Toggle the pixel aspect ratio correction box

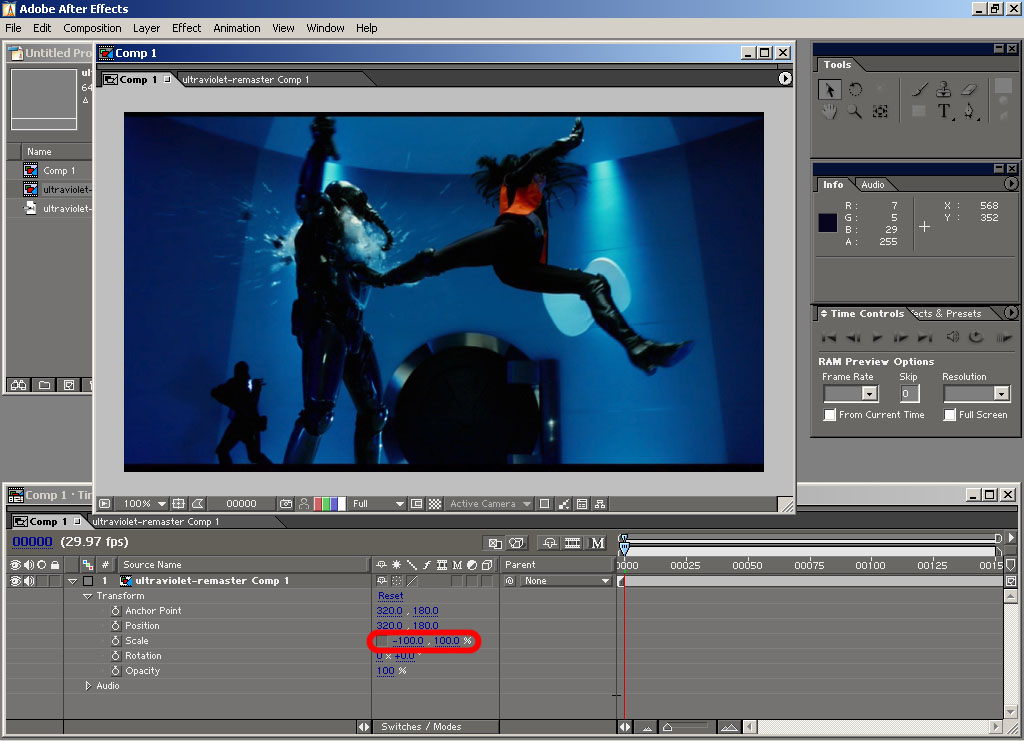click(x=544, y=504)
